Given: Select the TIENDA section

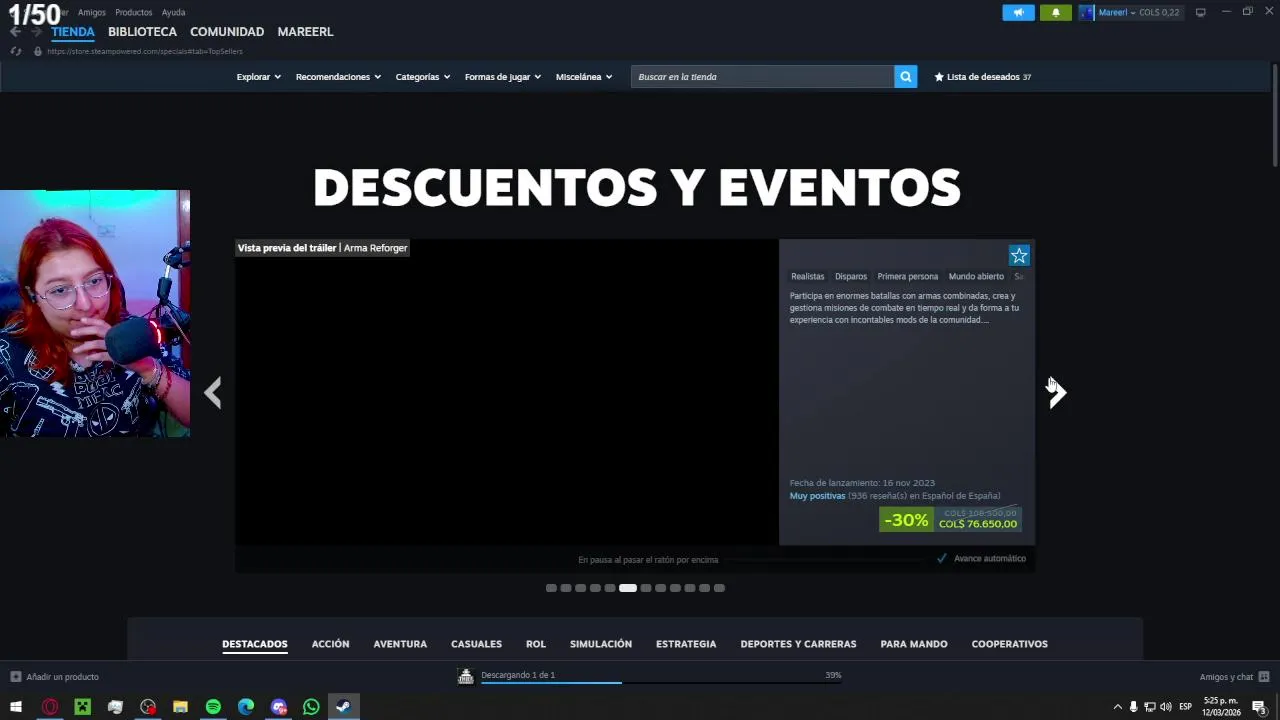Looking at the screenshot, I should 73,32.
